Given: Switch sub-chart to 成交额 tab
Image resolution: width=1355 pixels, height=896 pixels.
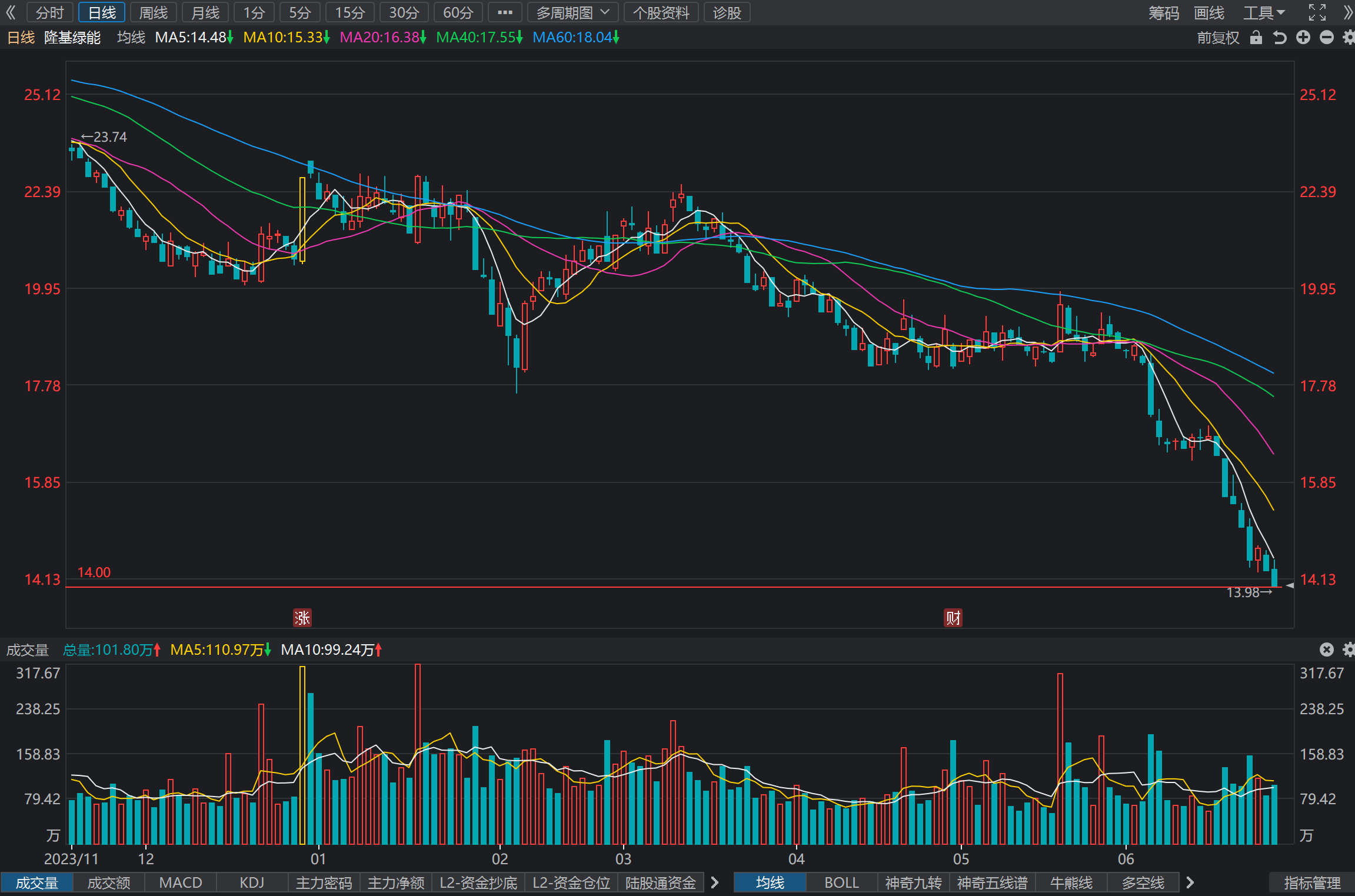Looking at the screenshot, I should click(109, 882).
